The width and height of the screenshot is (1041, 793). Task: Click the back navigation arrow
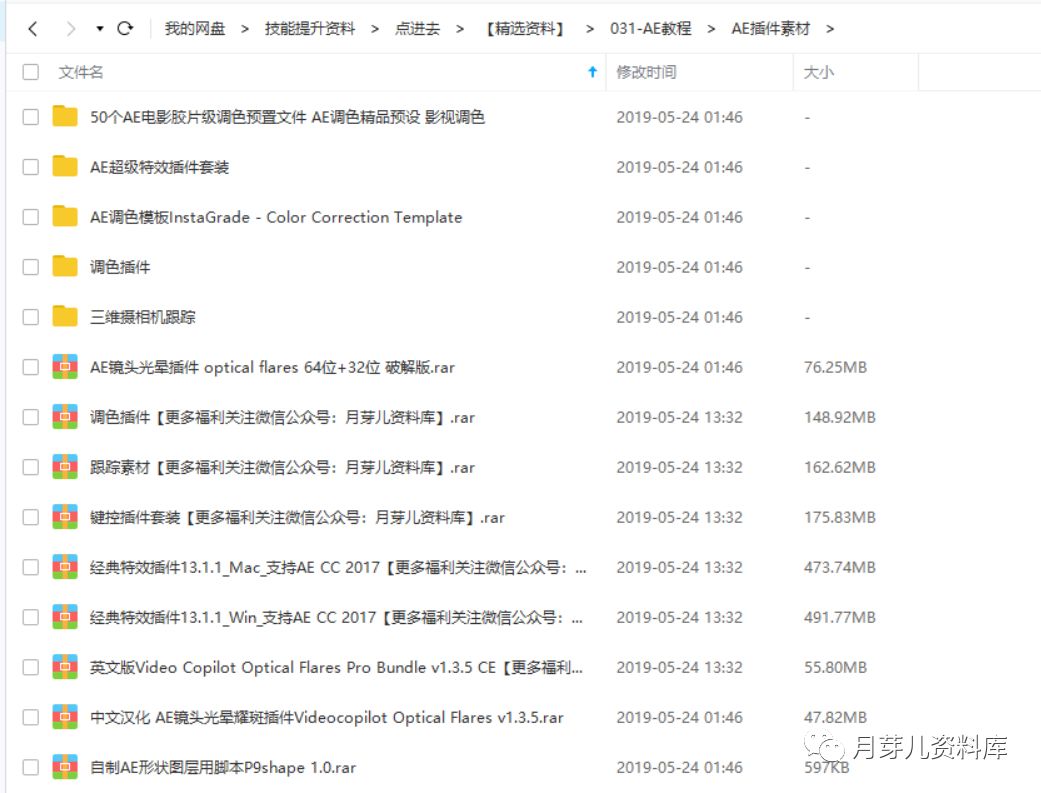(33, 29)
